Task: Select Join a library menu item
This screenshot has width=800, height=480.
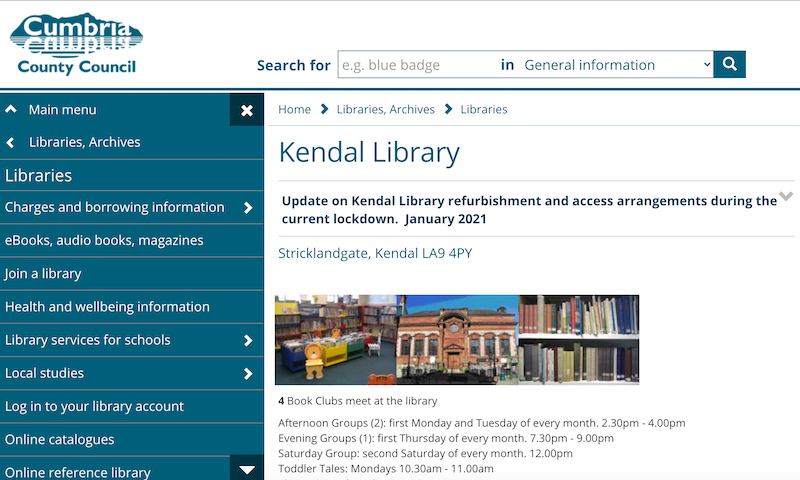Action: click(x=43, y=273)
